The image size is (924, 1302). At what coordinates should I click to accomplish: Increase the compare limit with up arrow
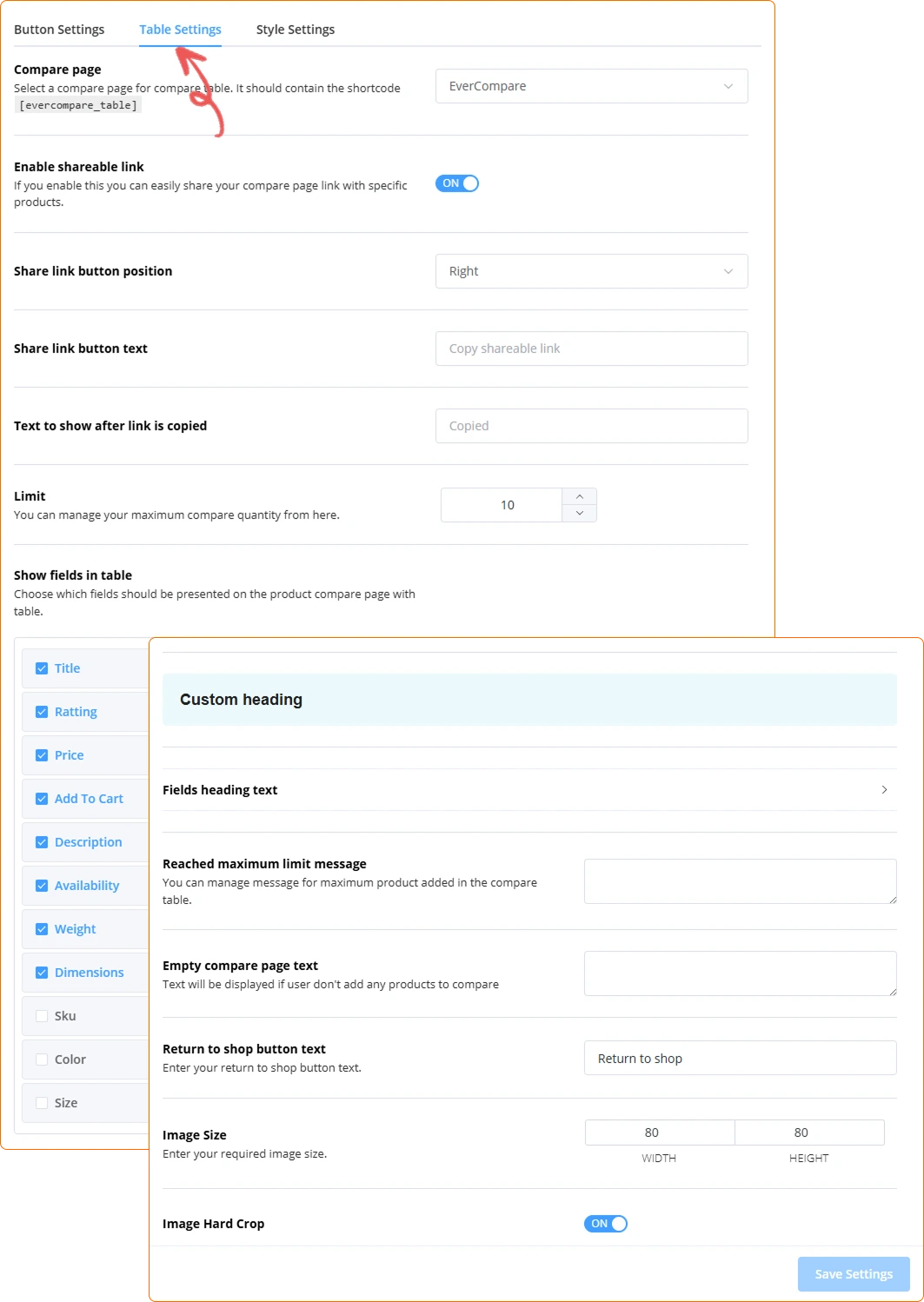point(579,496)
